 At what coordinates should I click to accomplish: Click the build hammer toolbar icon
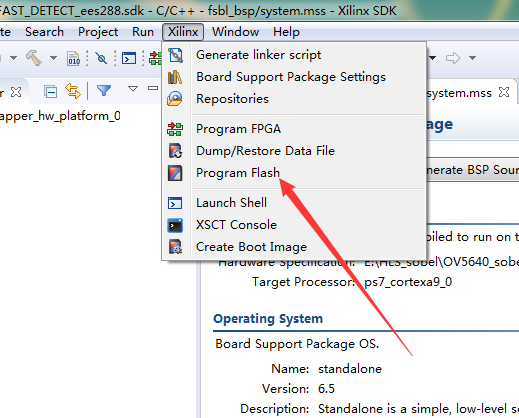click(x=34, y=58)
